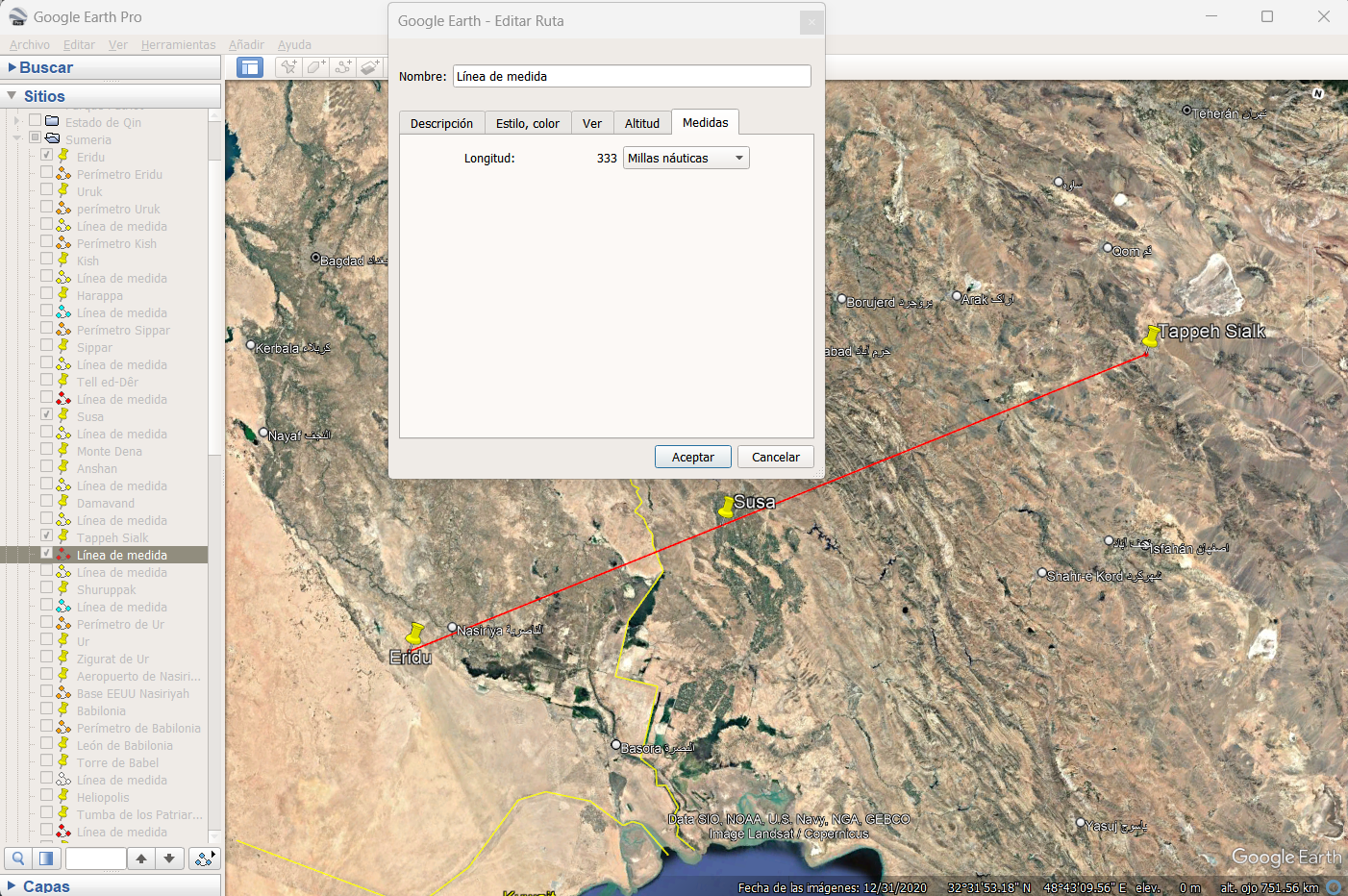The width and height of the screenshot is (1348, 896).
Task: Switch to the Altitud tab
Action: point(642,123)
